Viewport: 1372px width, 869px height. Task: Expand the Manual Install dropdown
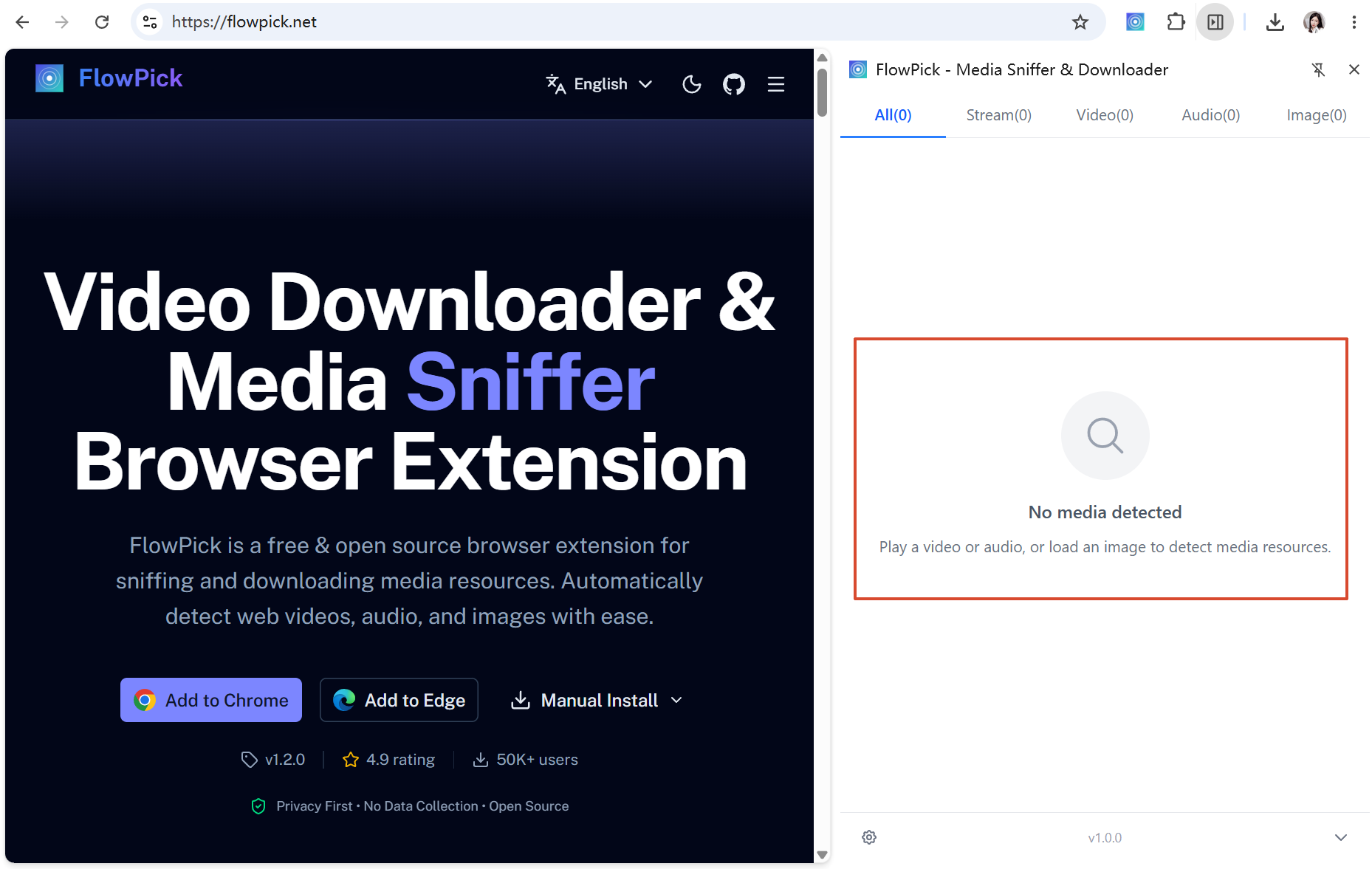(x=597, y=700)
